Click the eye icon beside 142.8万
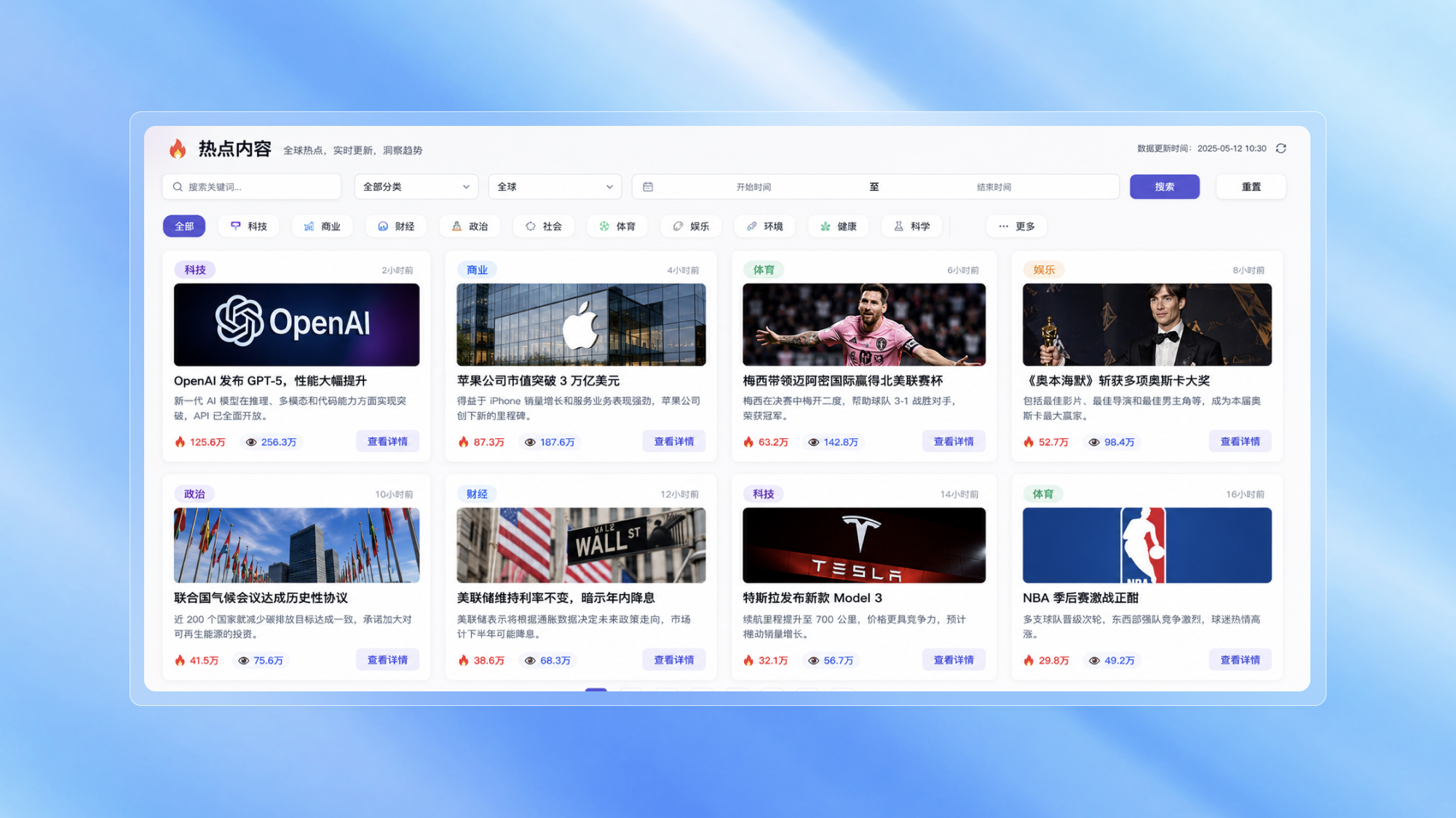Screen dimensions: 1456x818 click(814, 442)
